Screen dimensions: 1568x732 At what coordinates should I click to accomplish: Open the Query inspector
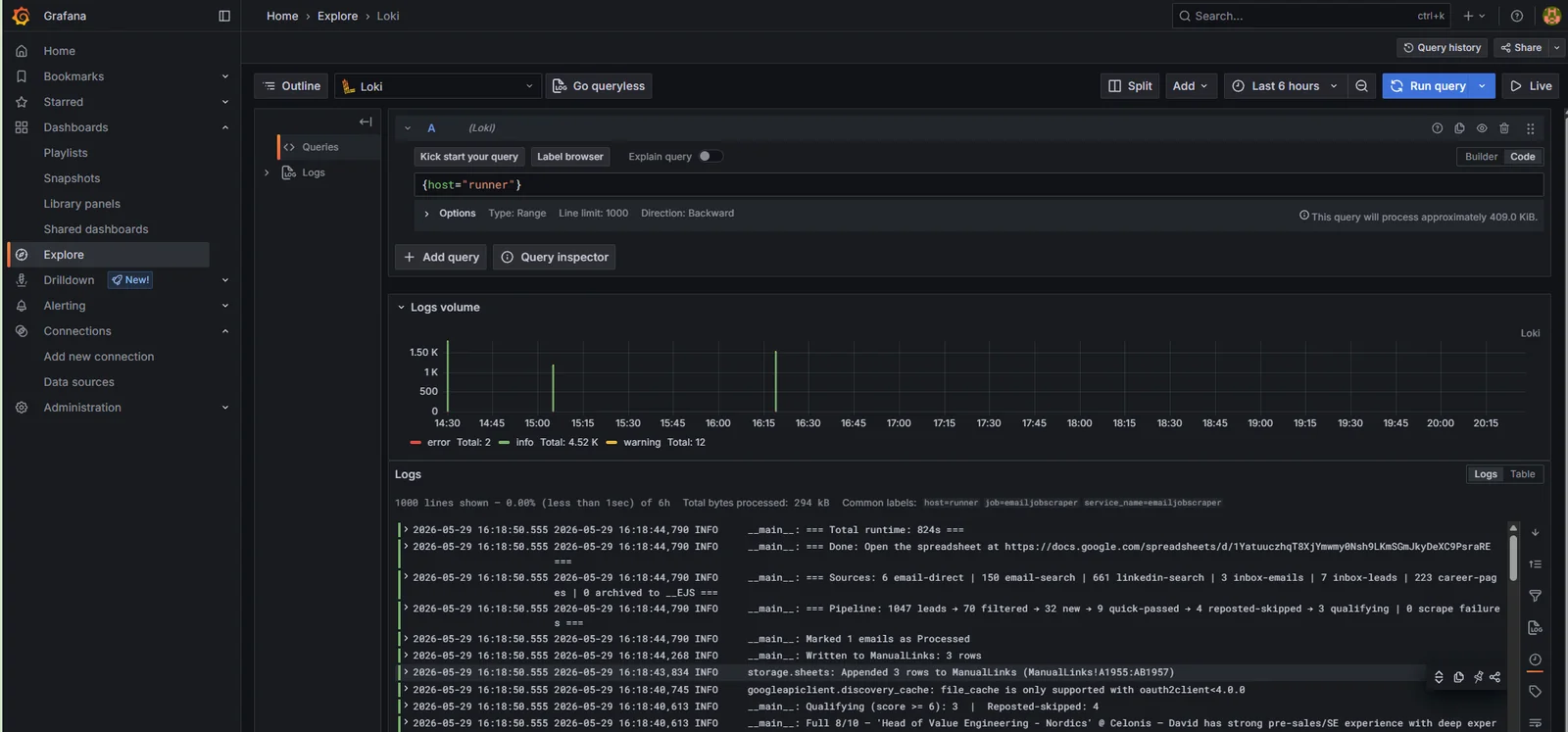tap(555, 257)
